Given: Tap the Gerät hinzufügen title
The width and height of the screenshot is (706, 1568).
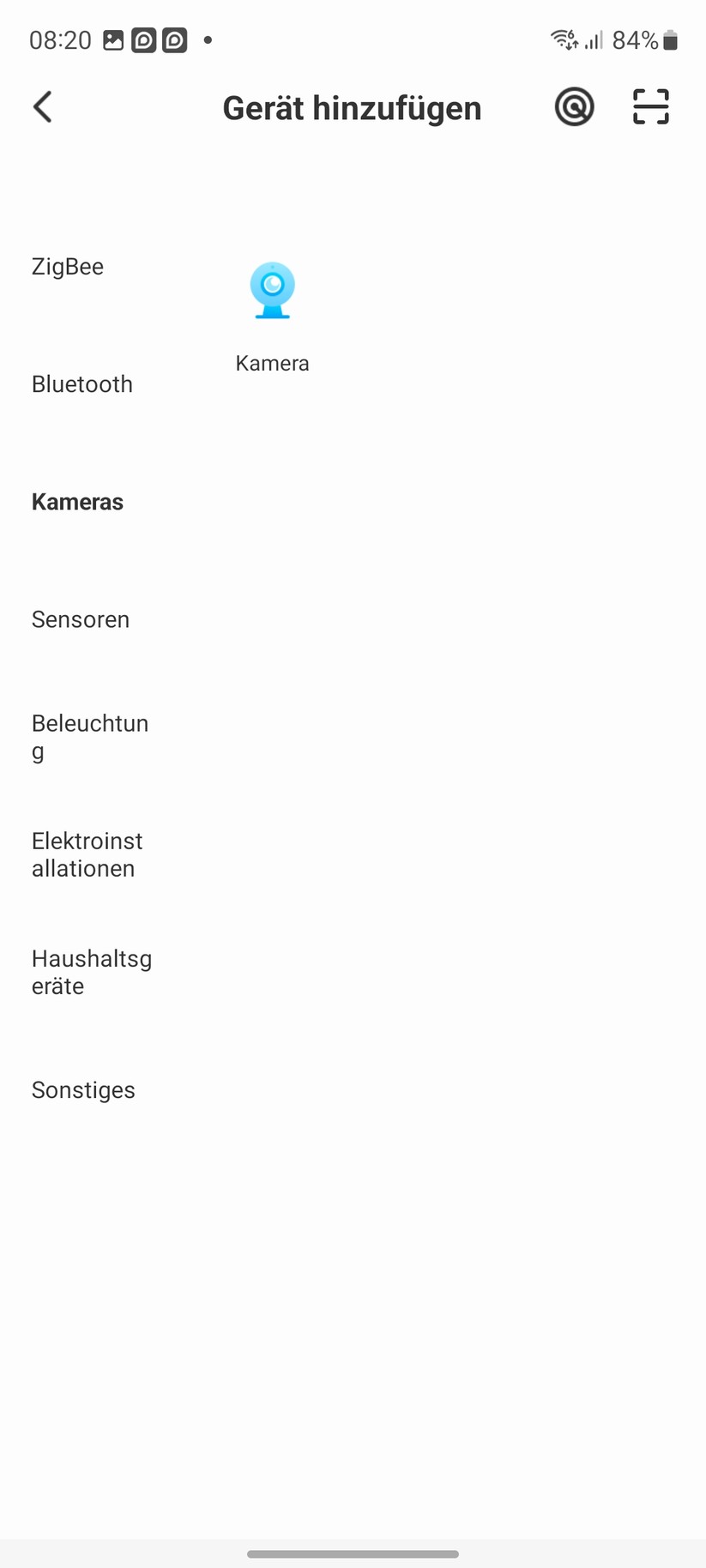Looking at the screenshot, I should tap(352, 109).
